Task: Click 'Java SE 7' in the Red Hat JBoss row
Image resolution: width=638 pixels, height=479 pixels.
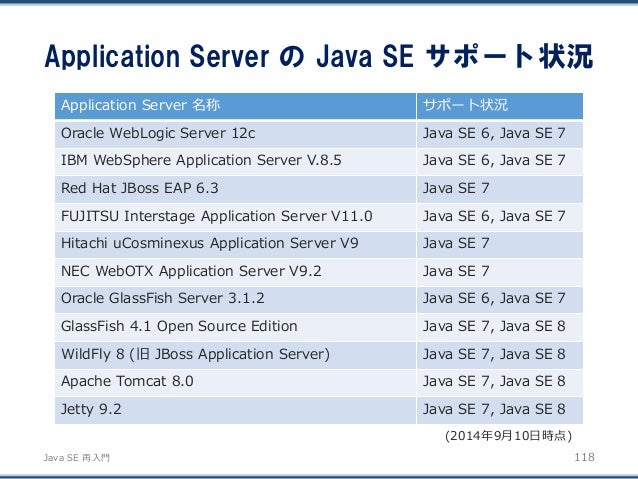Action: (x=456, y=188)
